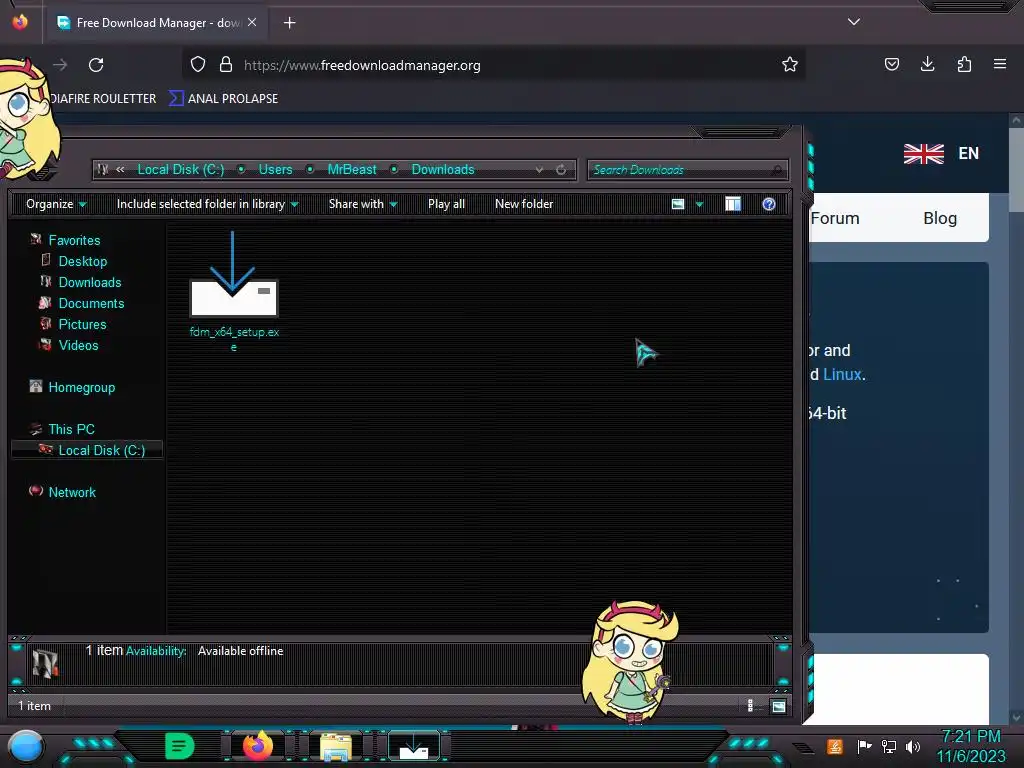This screenshot has height=768, width=1024.
Task: Switch to Firefox from the taskbar
Action: click(x=257, y=746)
